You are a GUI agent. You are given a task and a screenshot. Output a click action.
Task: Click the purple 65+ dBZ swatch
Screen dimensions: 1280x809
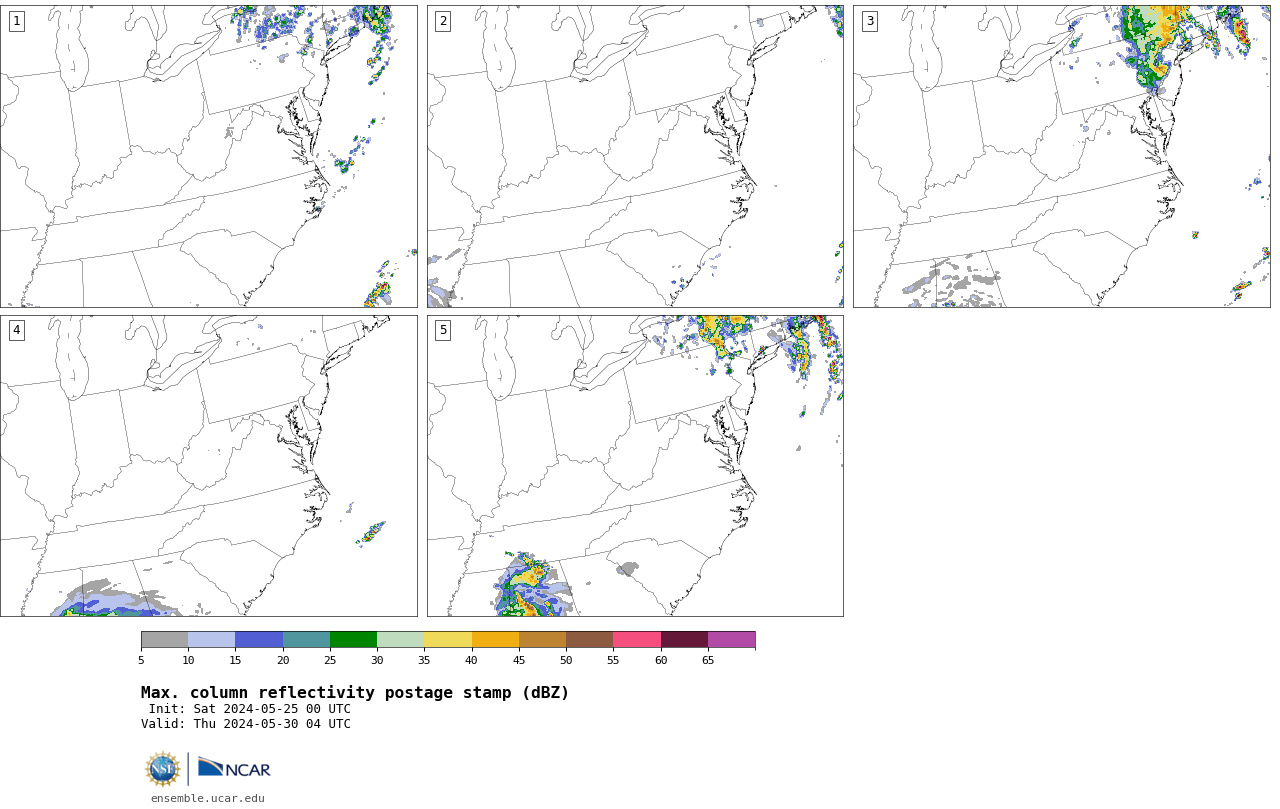click(732, 640)
